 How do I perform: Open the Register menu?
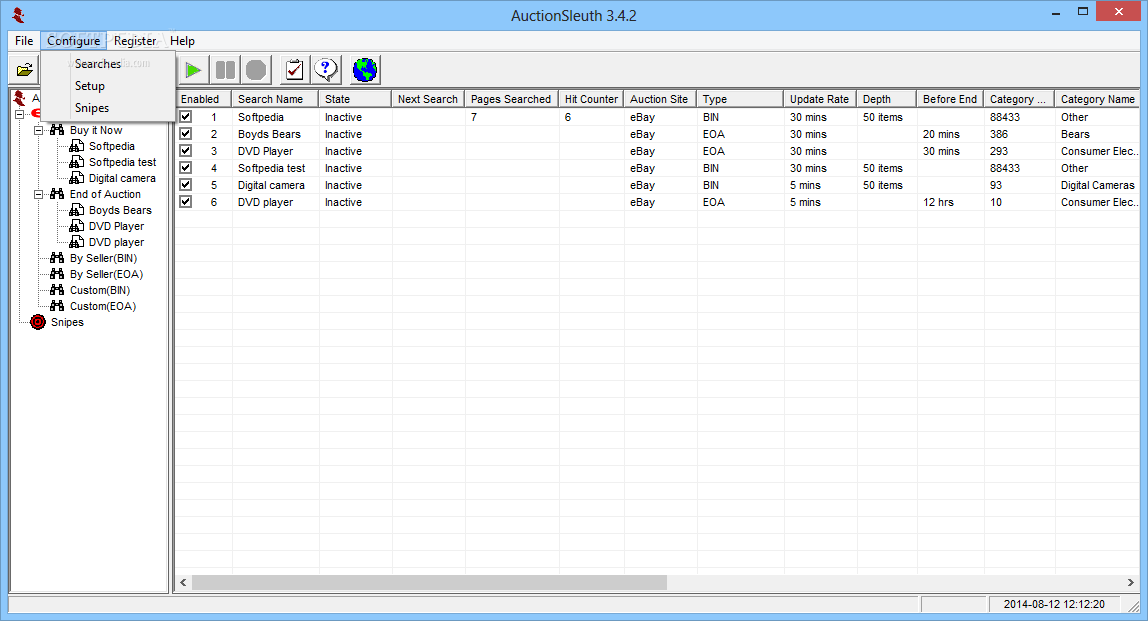coord(135,41)
